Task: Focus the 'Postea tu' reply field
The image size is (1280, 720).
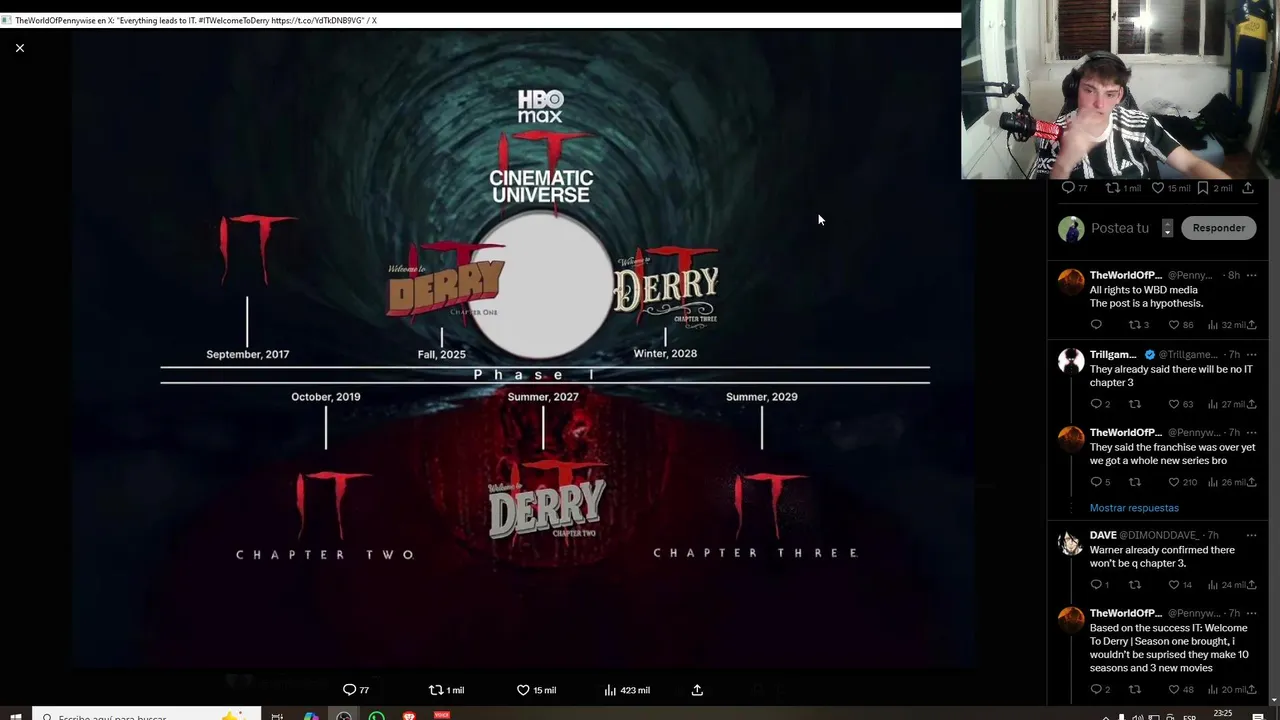Action: (x=1120, y=228)
